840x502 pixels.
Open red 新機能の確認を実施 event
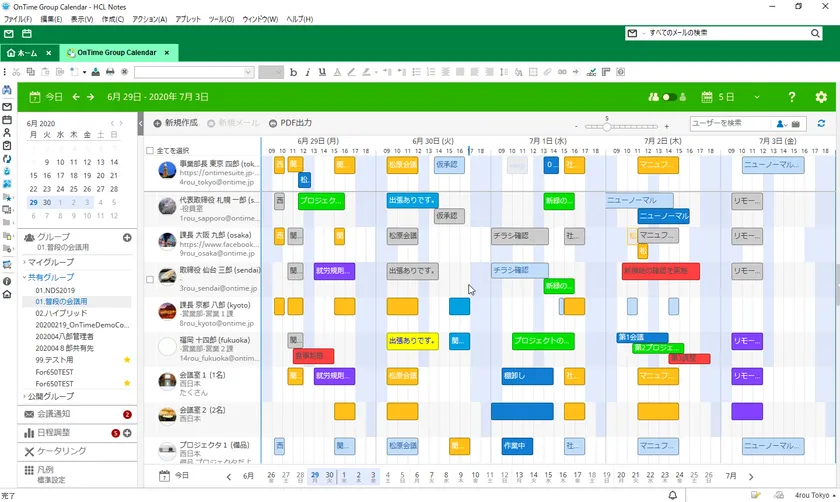tap(661, 271)
